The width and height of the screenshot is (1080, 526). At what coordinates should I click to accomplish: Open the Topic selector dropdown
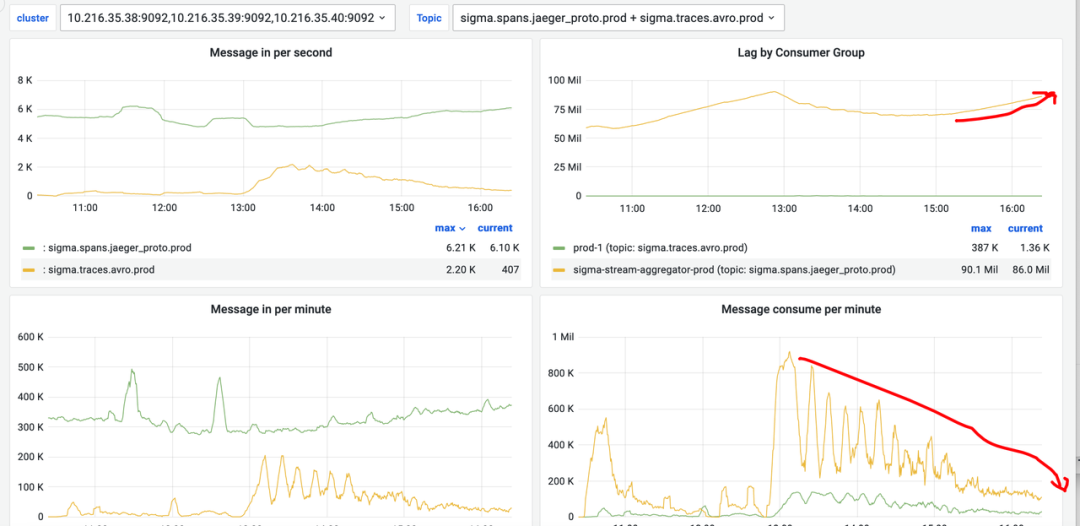[617, 18]
